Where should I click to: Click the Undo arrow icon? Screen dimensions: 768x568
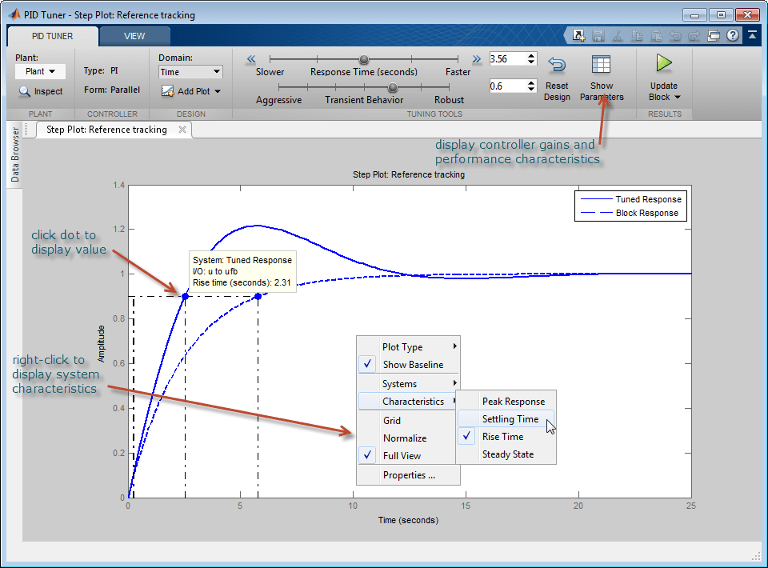(x=675, y=35)
